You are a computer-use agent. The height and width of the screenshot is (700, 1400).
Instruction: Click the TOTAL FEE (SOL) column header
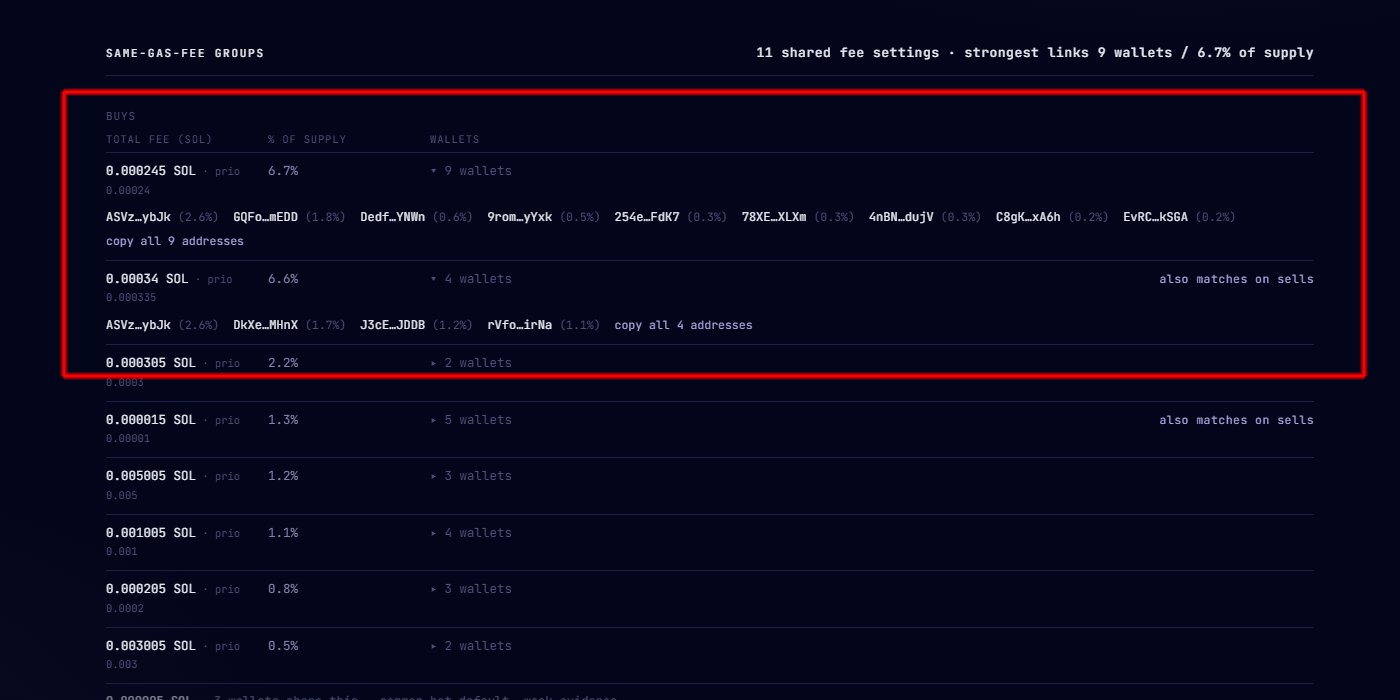point(159,139)
